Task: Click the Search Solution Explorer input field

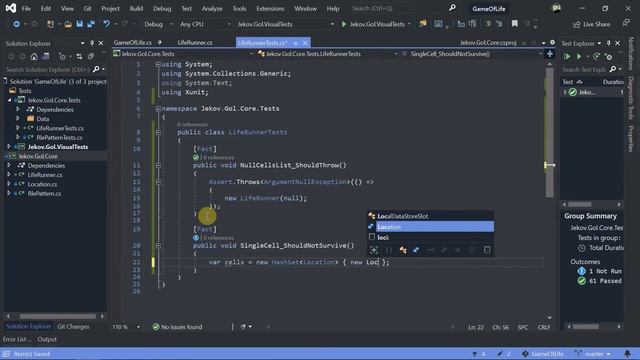Action: (48, 69)
